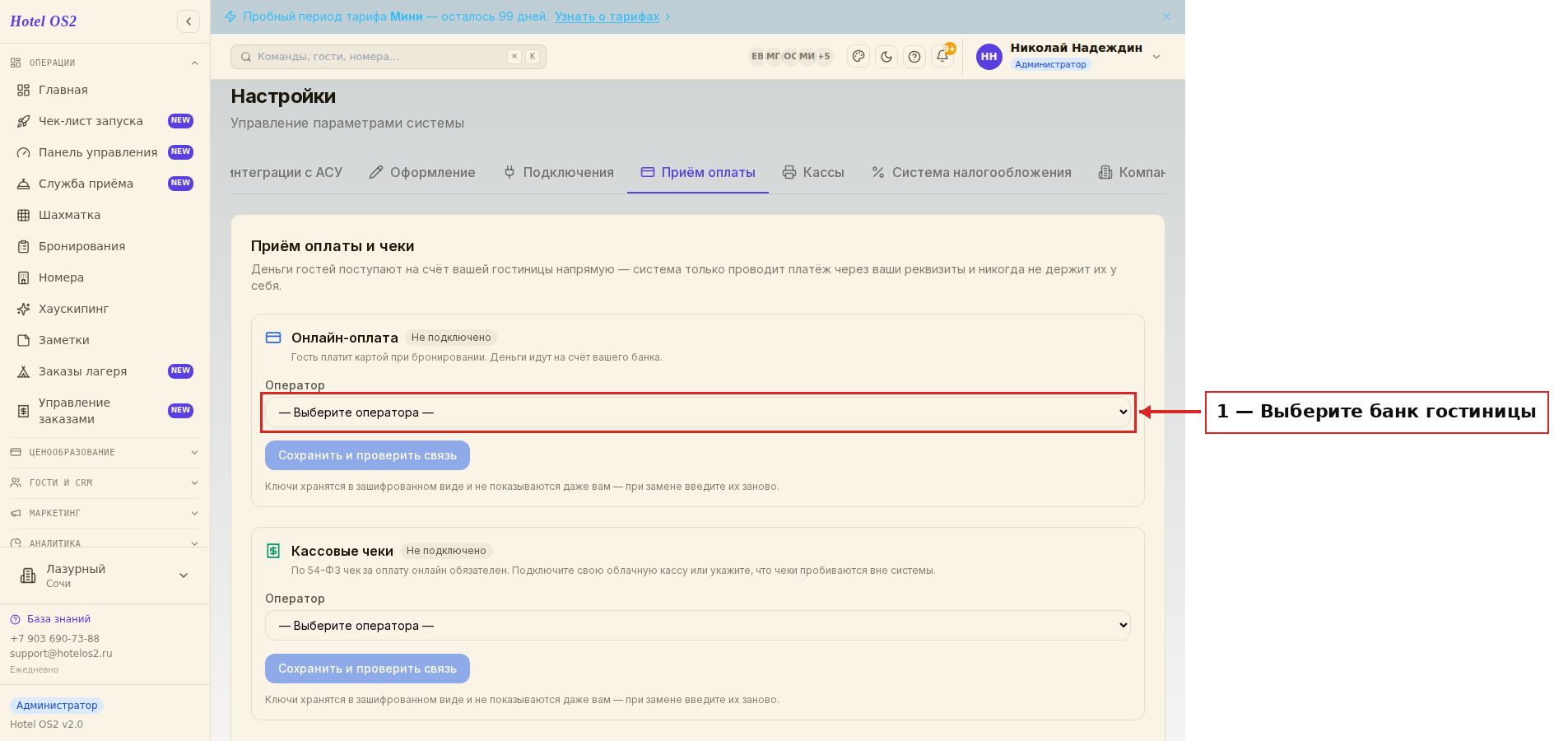1568x741 pixels.
Task: Open Шахматка grid view
Action: 105,215
